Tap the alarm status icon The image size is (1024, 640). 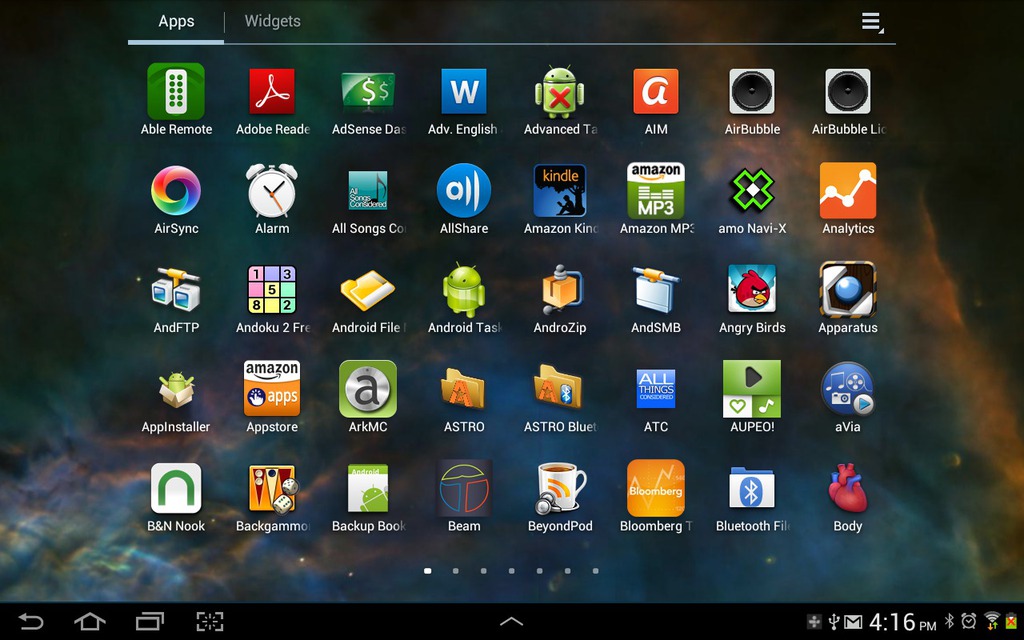coord(968,621)
